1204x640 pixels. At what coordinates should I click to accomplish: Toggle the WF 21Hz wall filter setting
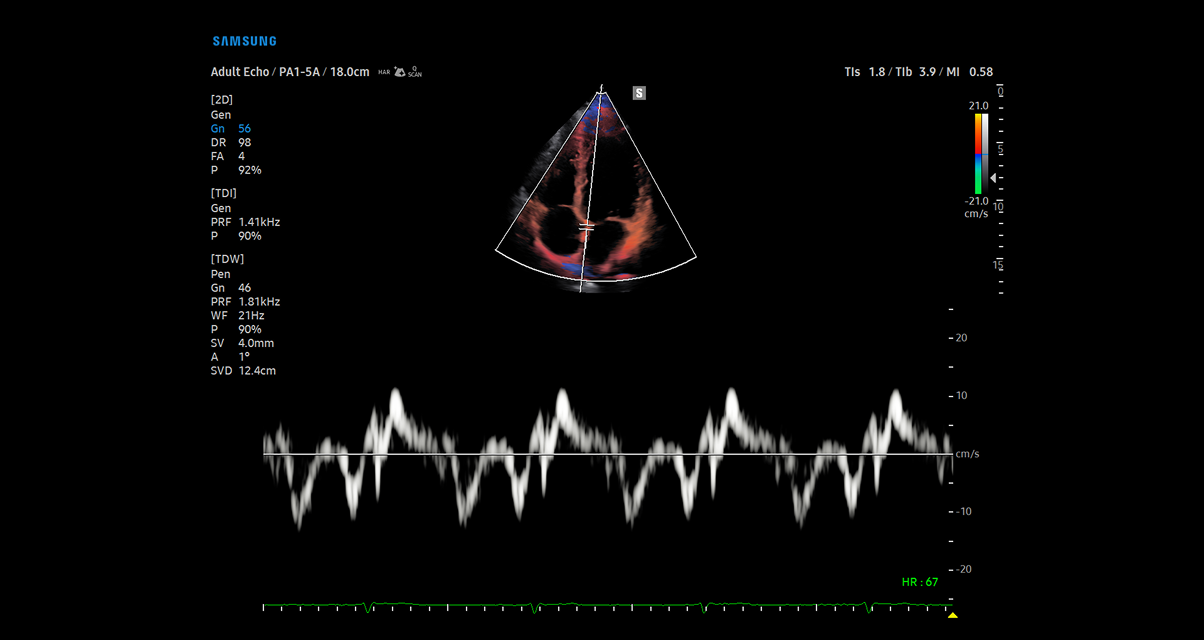235,315
